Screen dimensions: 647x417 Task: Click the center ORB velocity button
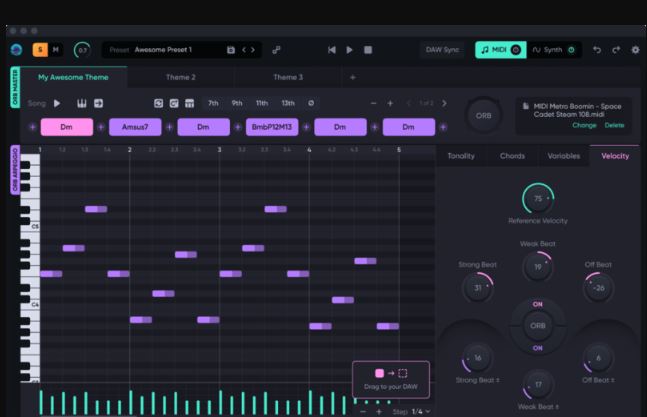click(537, 326)
